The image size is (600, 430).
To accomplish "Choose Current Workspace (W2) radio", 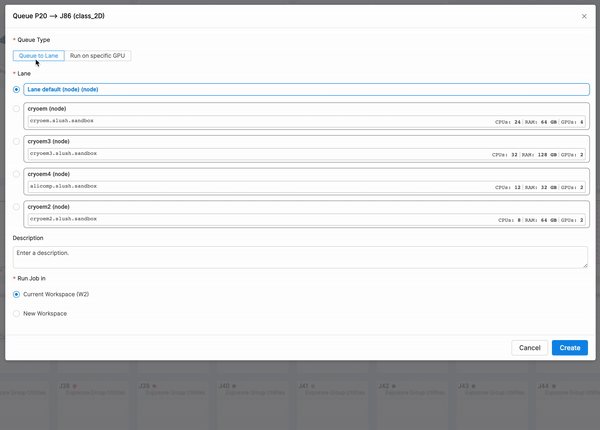I will [x=16, y=294].
